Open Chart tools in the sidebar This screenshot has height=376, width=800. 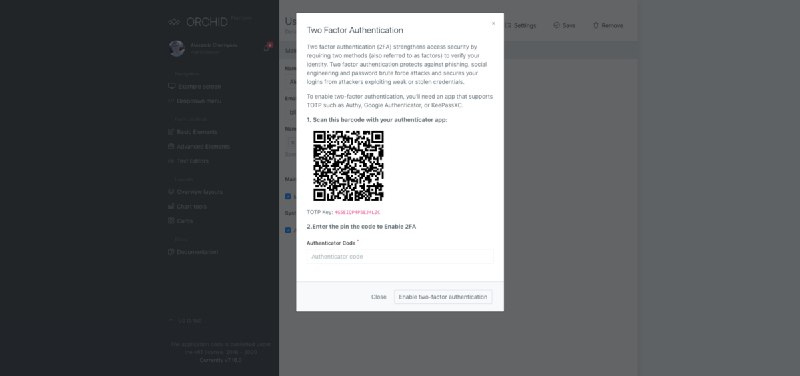click(x=192, y=207)
